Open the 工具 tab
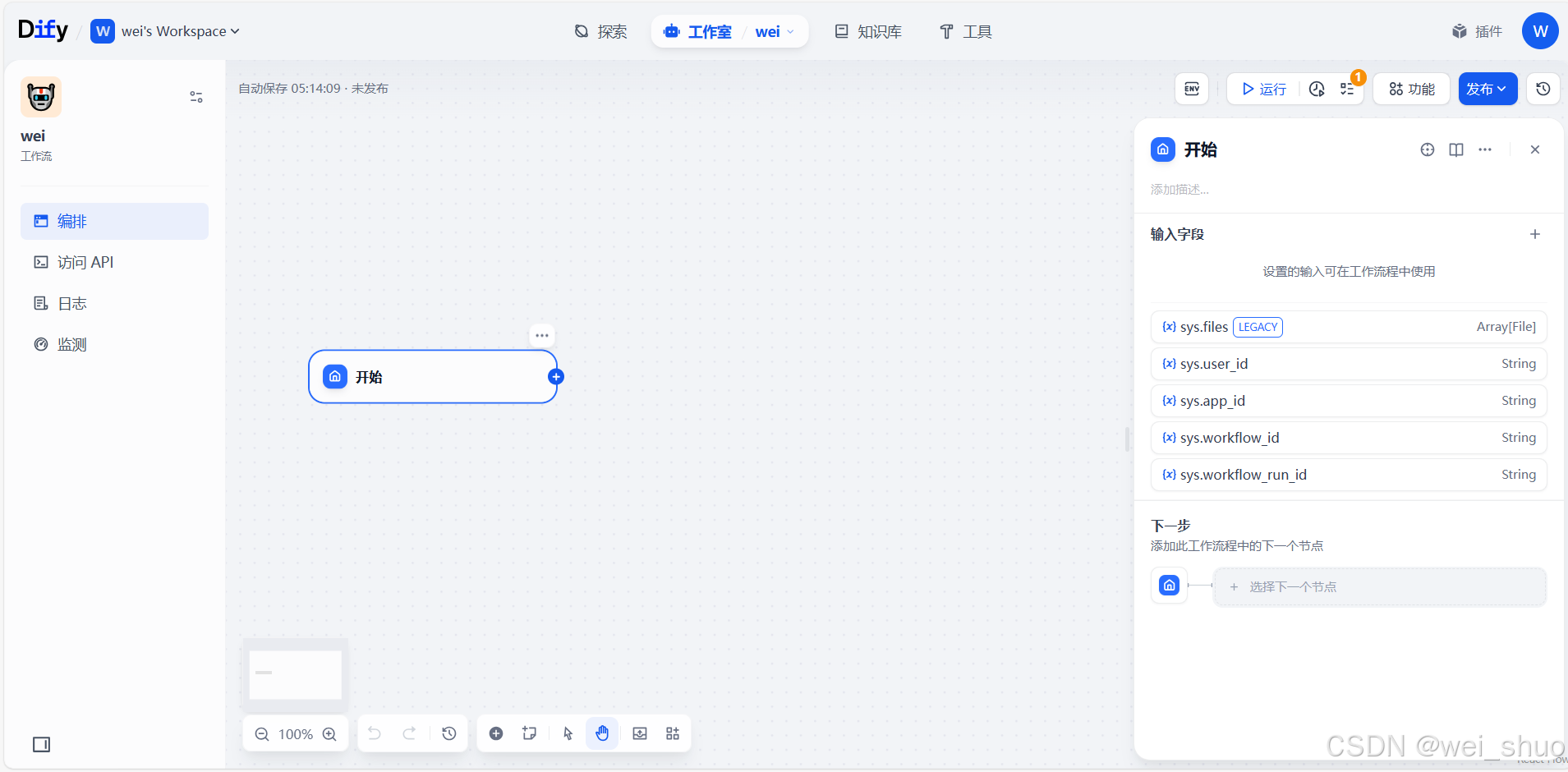Image resolution: width=1568 pixels, height=772 pixels. 966,31
